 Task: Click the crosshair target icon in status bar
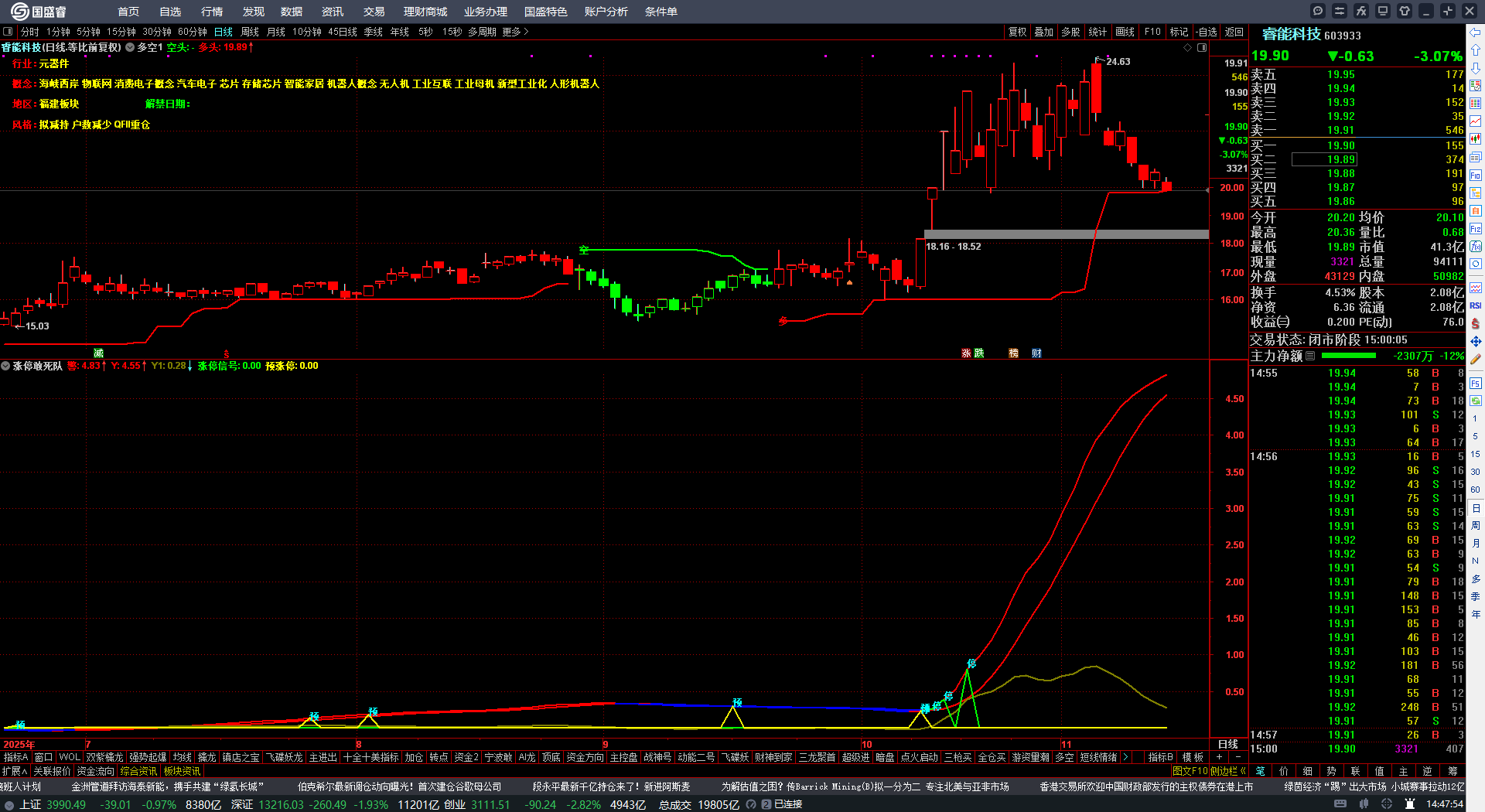tap(1388, 804)
